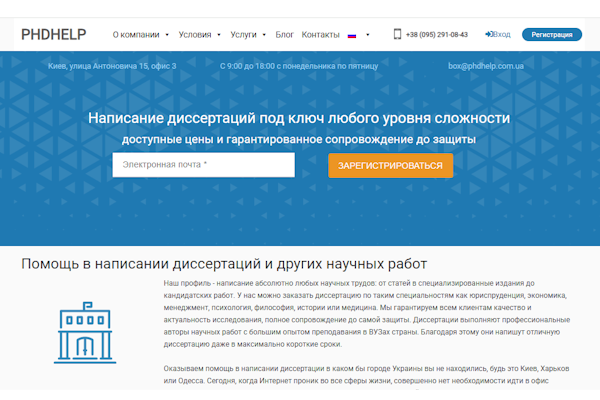Viewport: 600px width, 400px height.
Task: Click the box@phdhelp.com.ua email address
Action: point(486,66)
